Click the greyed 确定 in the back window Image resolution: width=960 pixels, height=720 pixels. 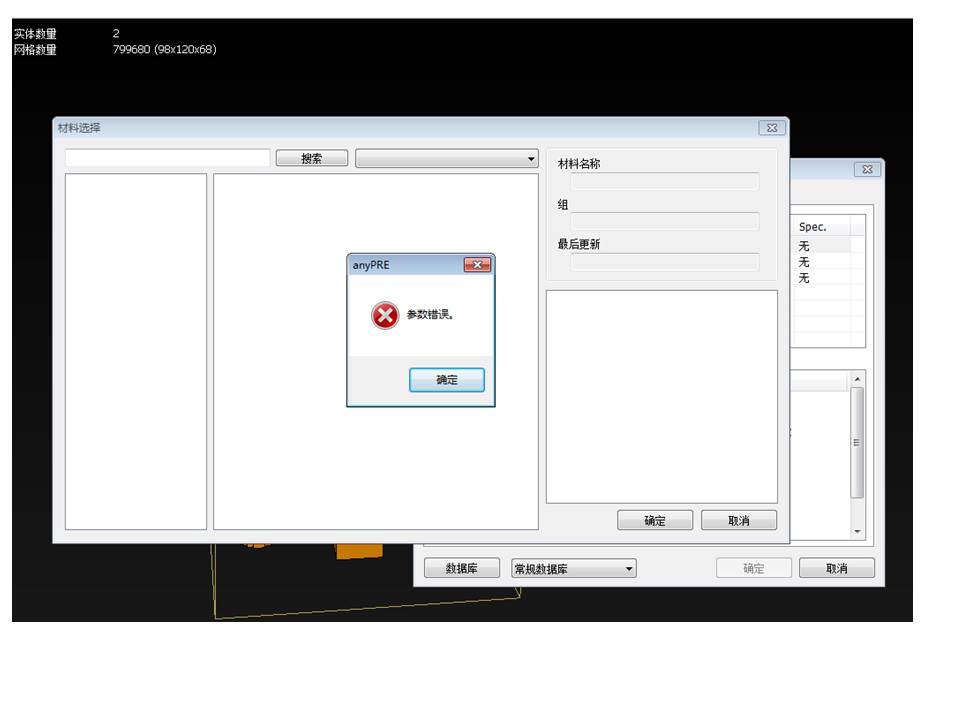pyautogui.click(x=754, y=568)
